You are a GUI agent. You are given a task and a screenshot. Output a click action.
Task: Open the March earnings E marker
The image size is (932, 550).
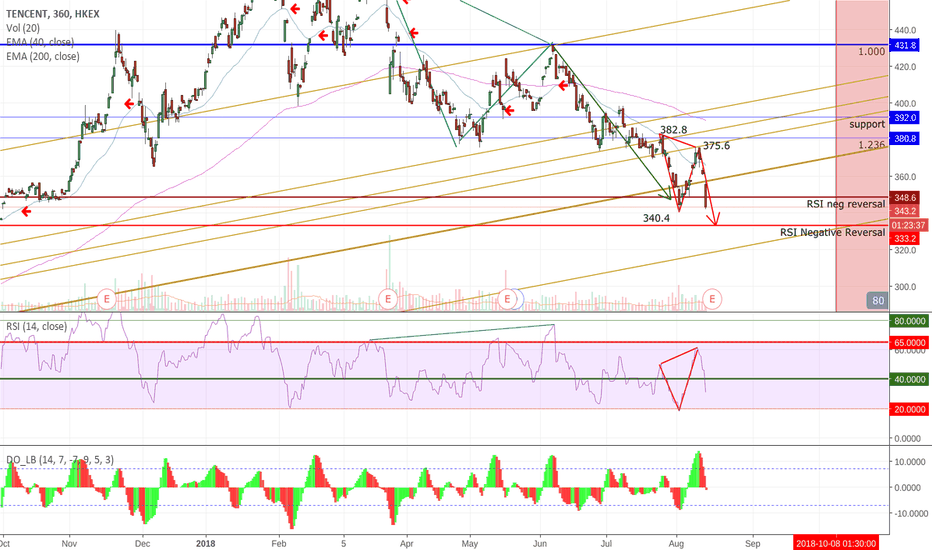pos(388,298)
